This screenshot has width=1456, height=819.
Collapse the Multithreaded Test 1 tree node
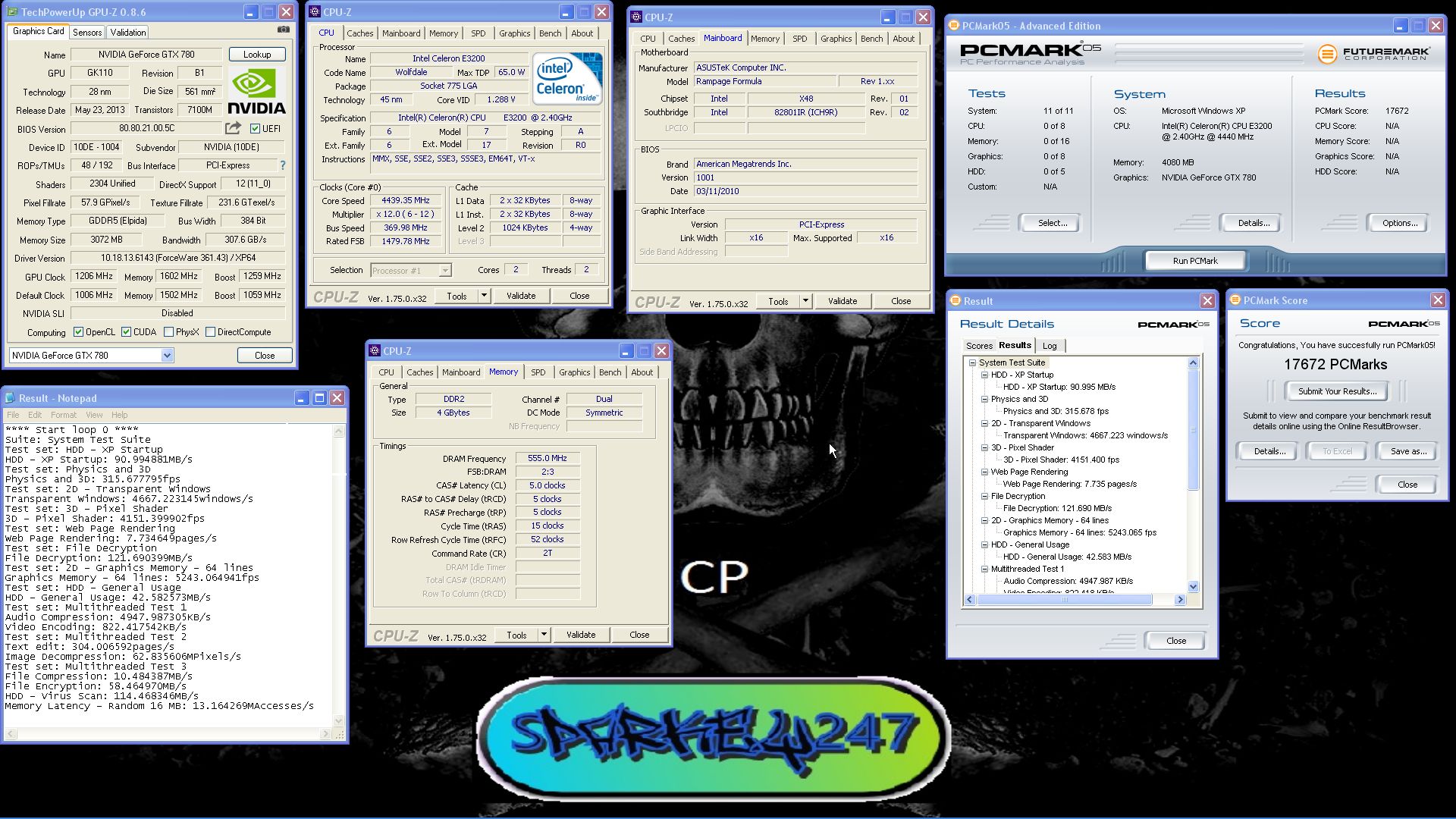click(x=984, y=569)
